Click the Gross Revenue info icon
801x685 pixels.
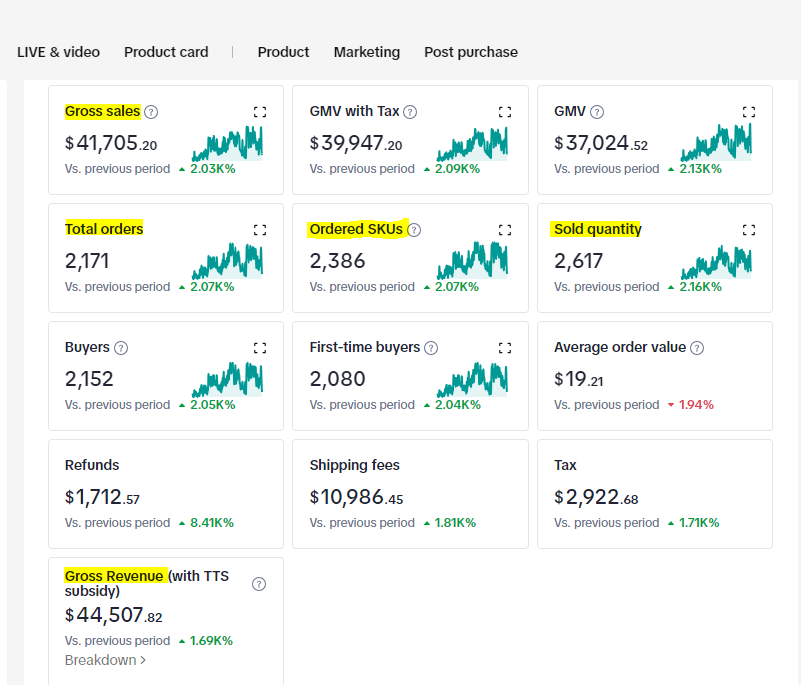point(259,584)
